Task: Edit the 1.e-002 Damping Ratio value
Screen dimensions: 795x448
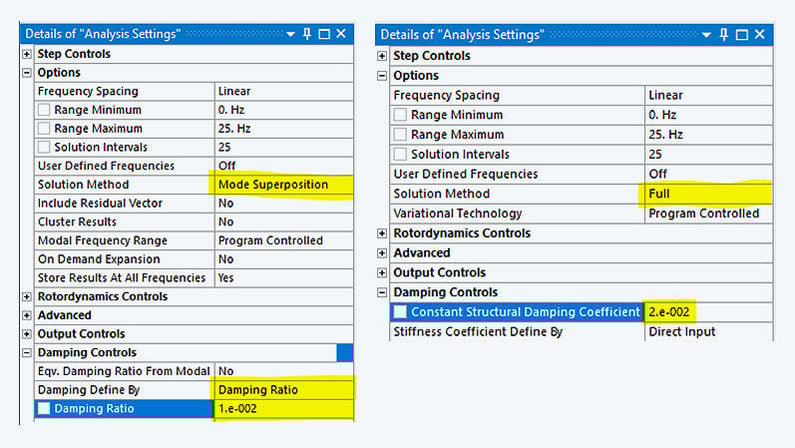Action: [284, 409]
